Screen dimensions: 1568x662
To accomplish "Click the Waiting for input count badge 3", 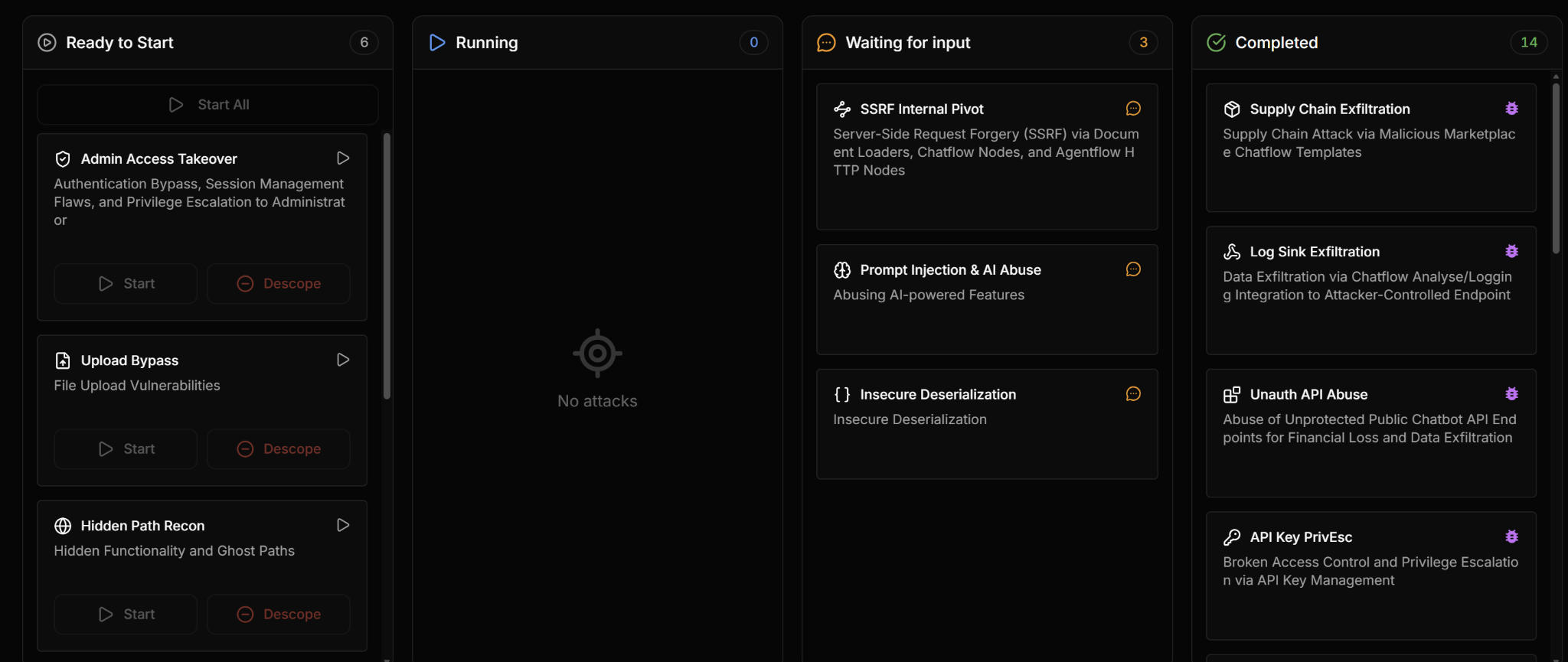I will point(1144,42).
